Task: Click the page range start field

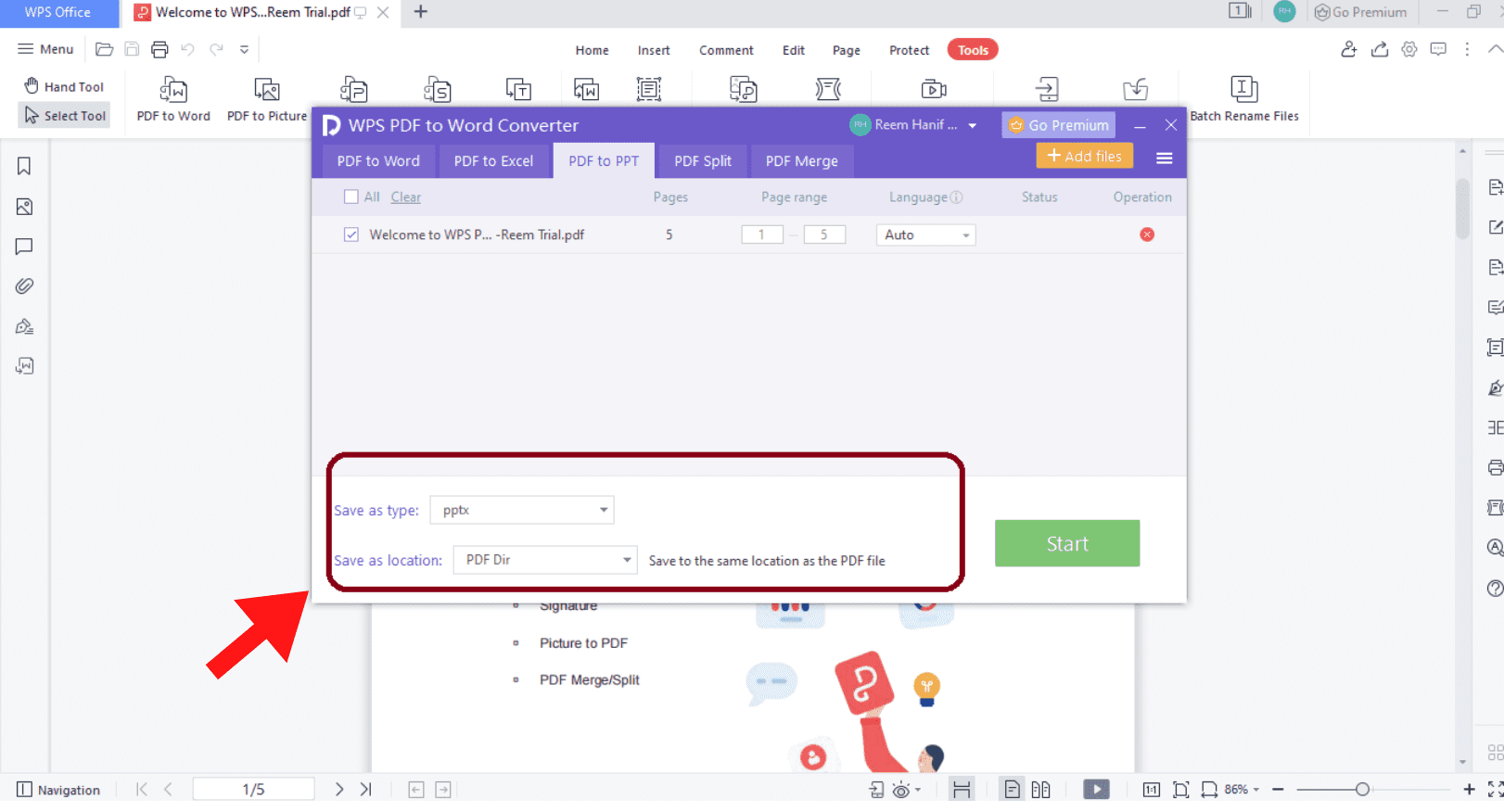Action: pyautogui.click(x=762, y=235)
